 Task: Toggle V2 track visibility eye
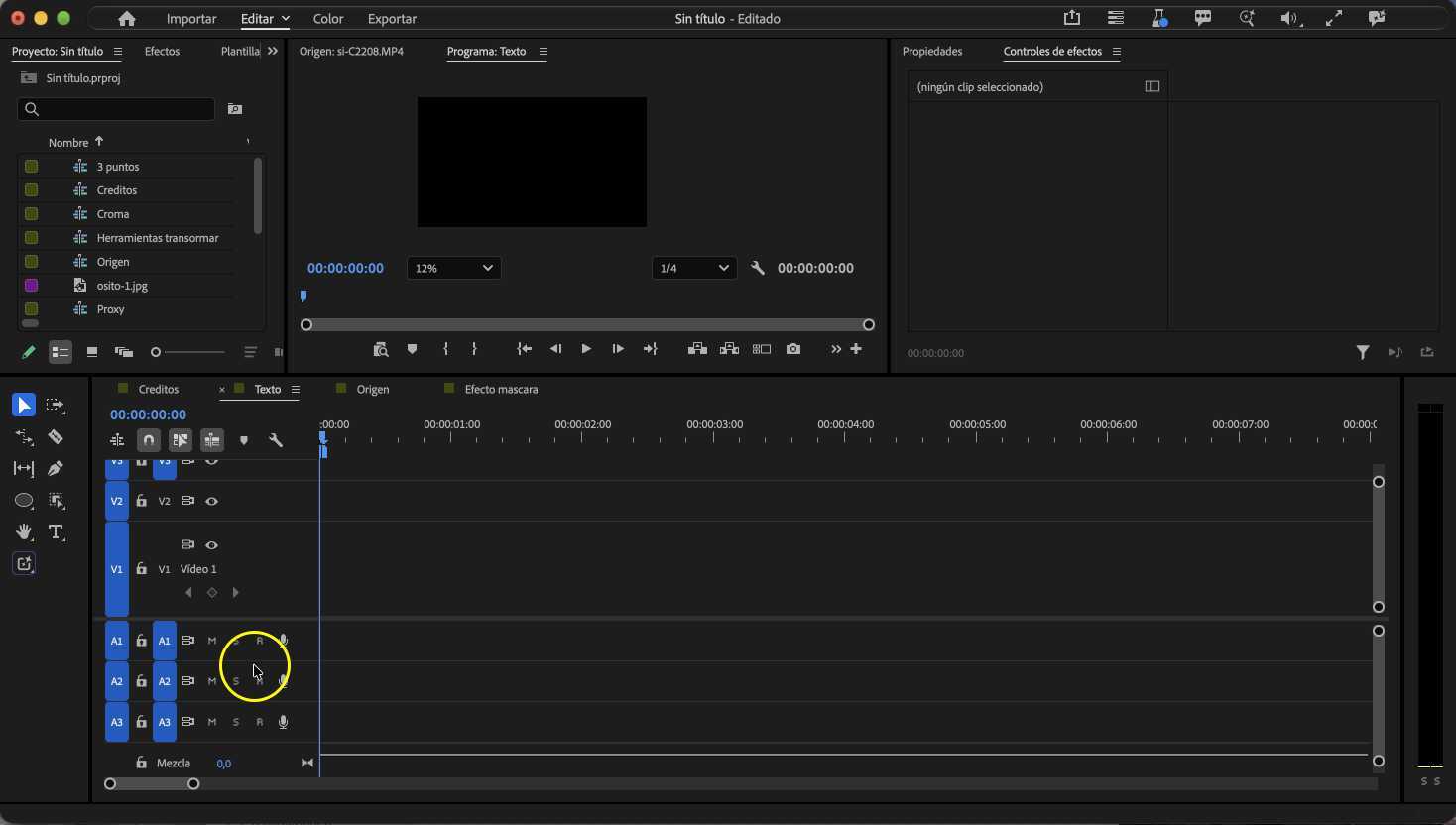tap(211, 502)
